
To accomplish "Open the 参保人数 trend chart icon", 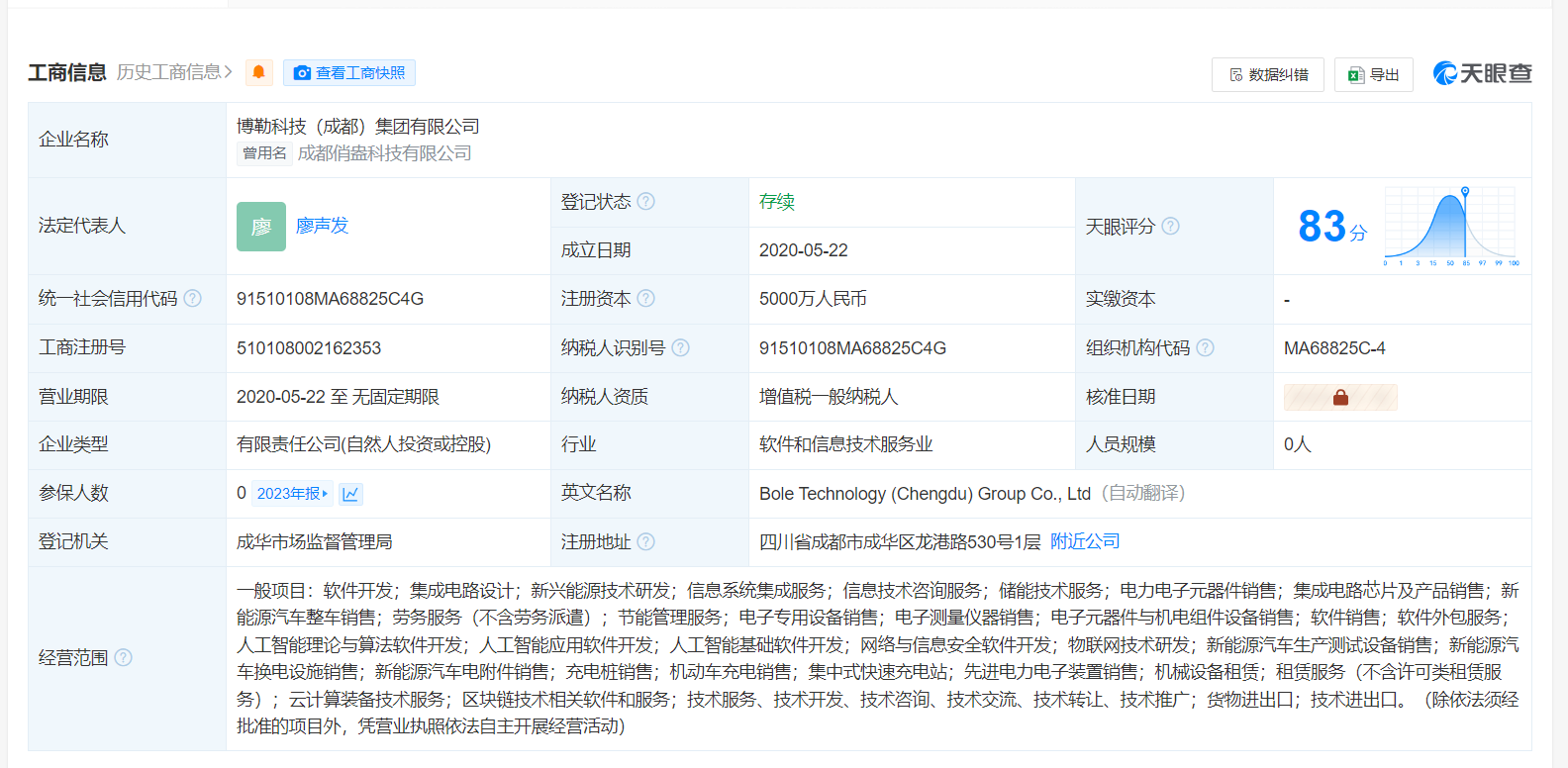I will [350, 493].
